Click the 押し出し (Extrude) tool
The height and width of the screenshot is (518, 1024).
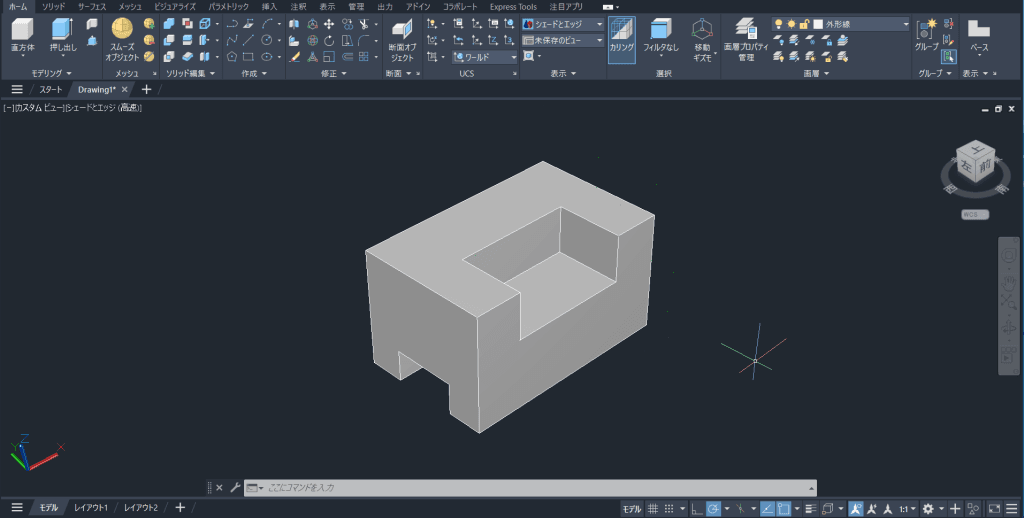click(x=62, y=34)
